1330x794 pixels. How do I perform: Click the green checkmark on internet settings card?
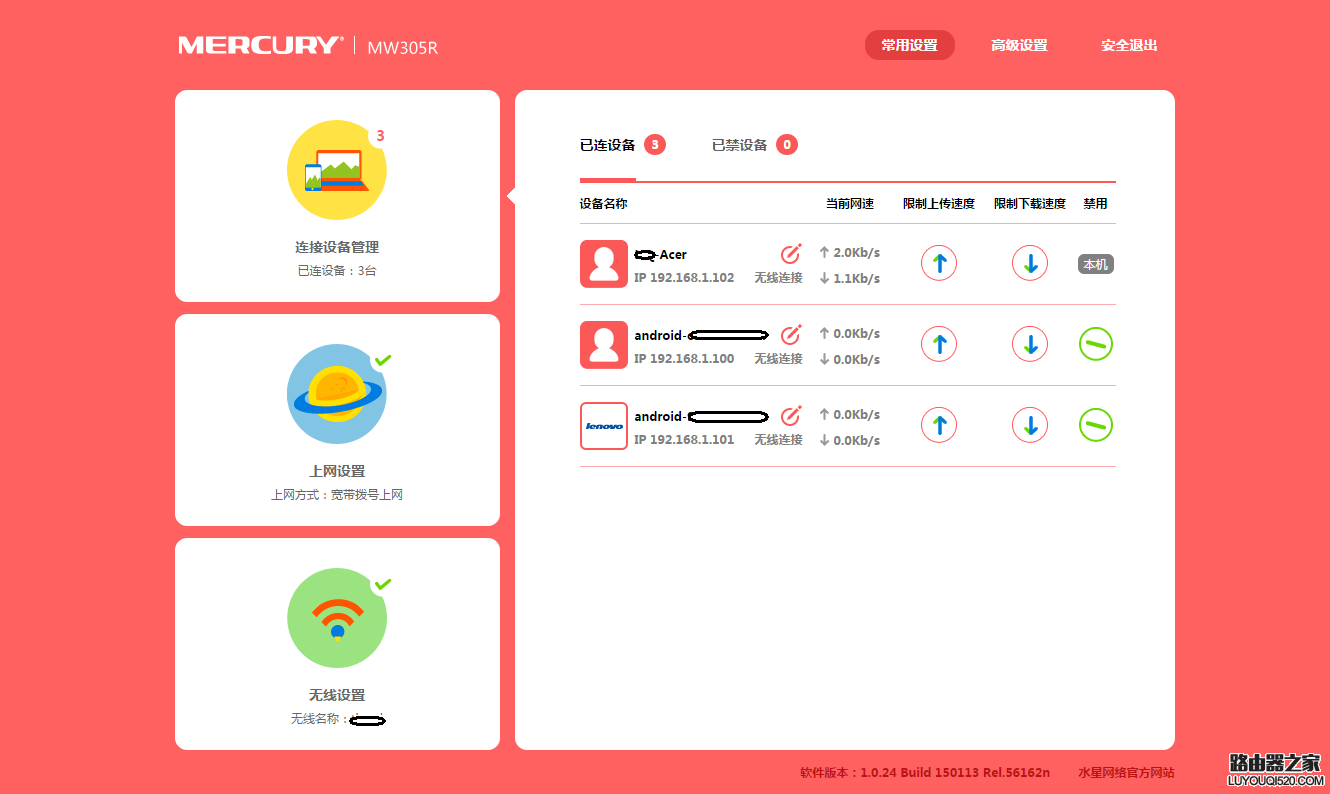[x=382, y=360]
